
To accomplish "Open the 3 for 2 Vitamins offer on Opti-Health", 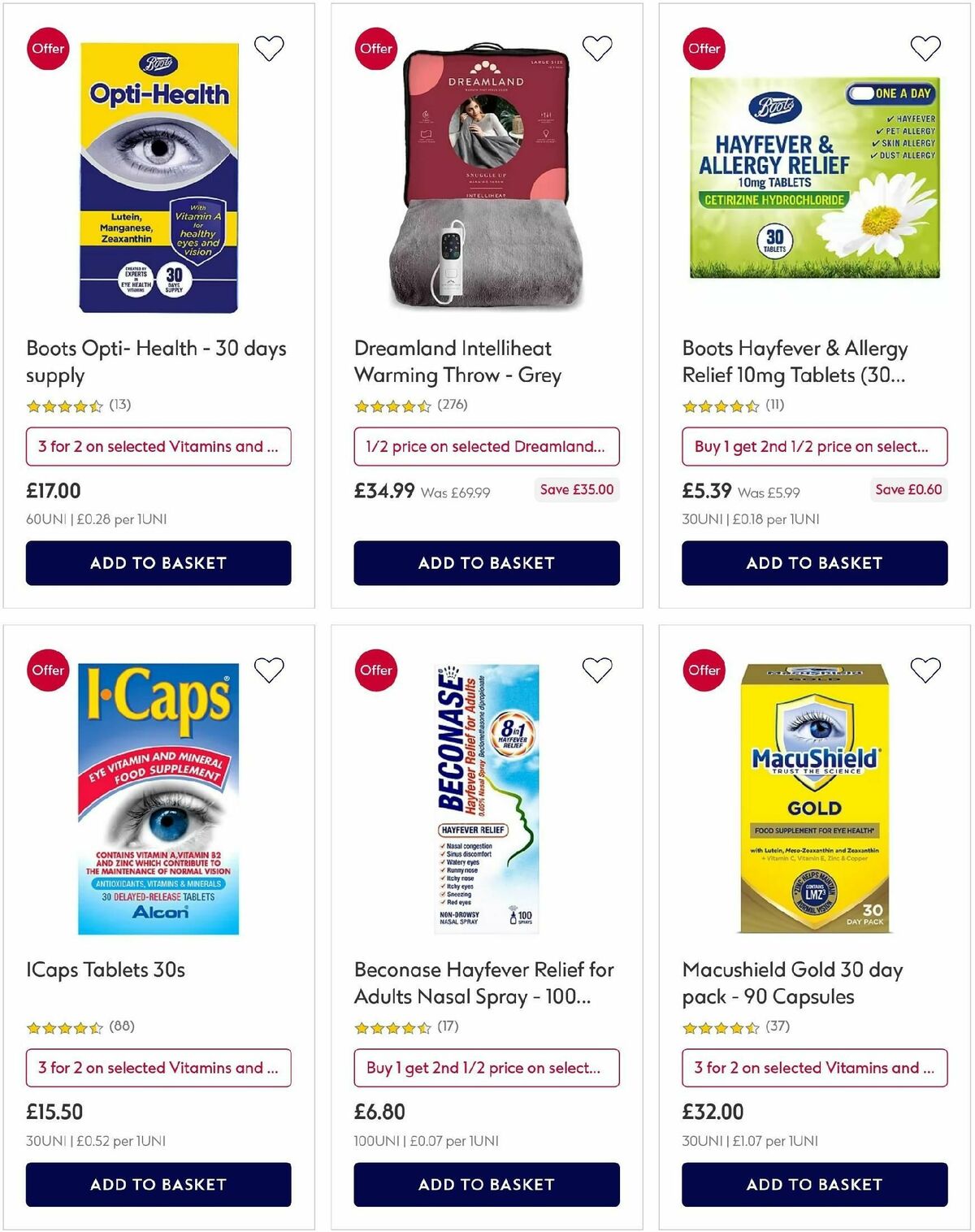I will click(x=158, y=446).
